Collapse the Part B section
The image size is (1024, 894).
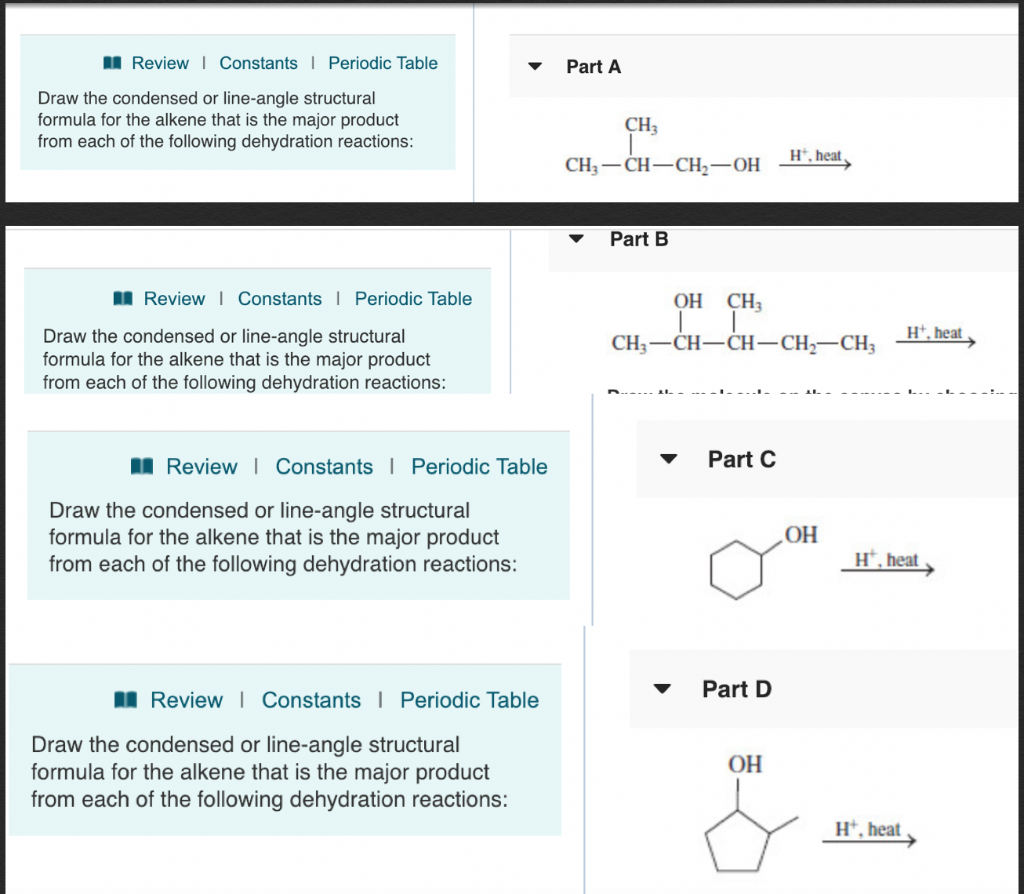pyautogui.click(x=576, y=239)
